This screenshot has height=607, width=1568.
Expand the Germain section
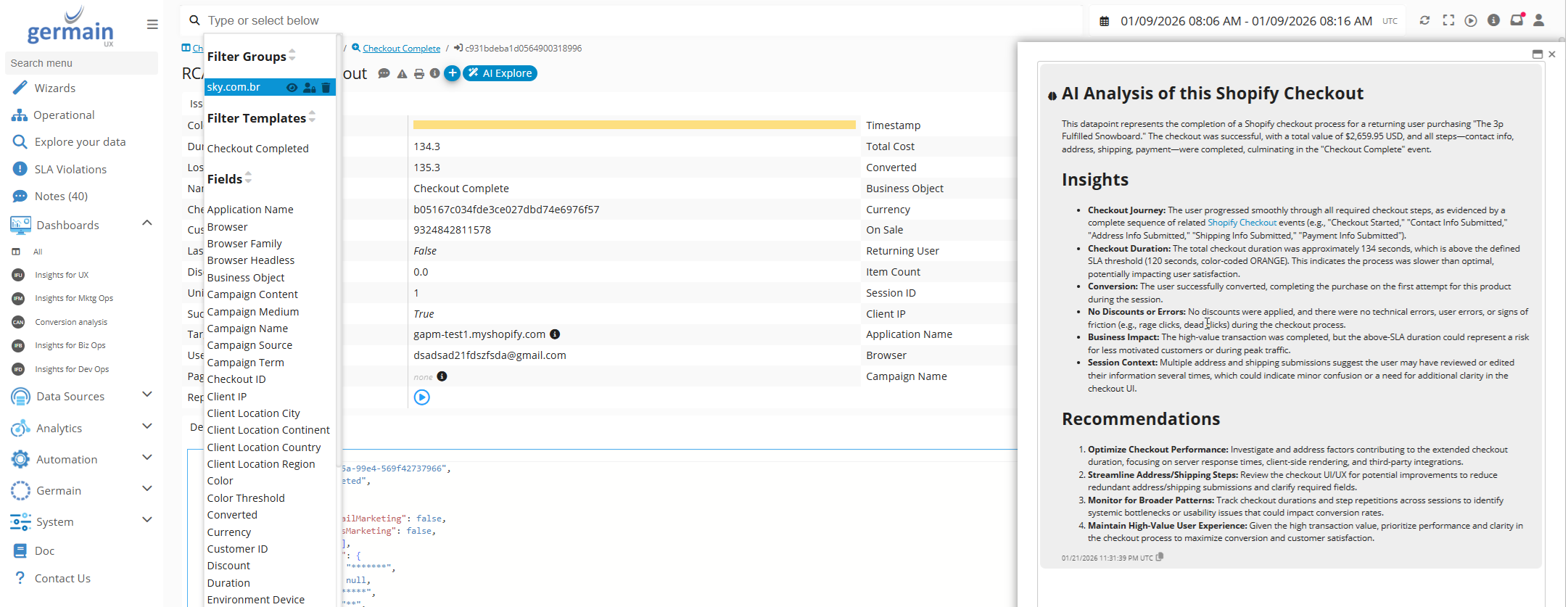tap(147, 489)
